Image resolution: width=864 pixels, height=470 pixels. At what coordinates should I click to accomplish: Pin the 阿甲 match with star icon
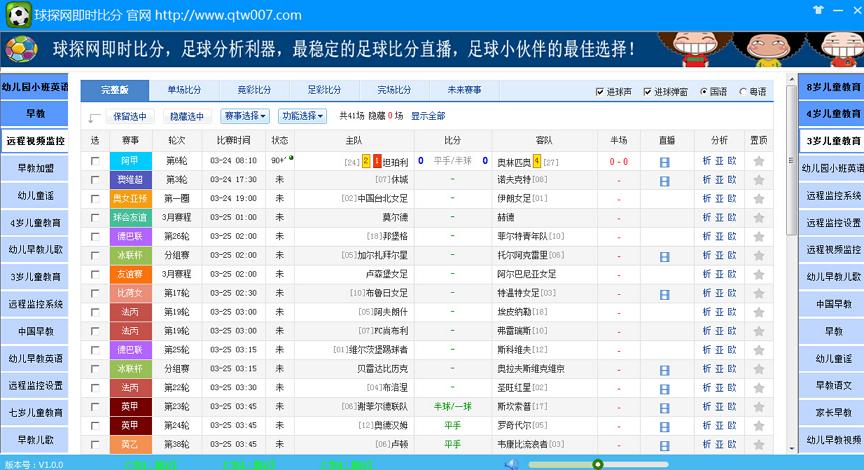point(758,161)
